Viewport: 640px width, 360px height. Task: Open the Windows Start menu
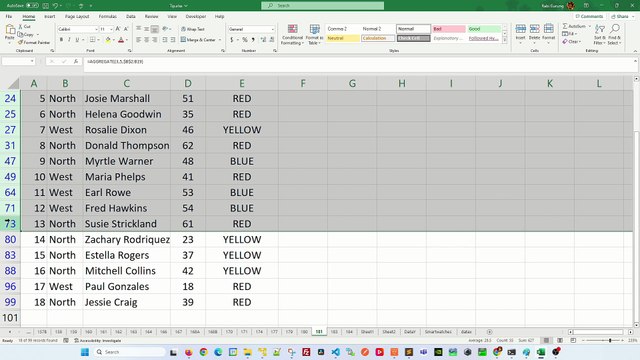pyautogui.click(x=85, y=352)
